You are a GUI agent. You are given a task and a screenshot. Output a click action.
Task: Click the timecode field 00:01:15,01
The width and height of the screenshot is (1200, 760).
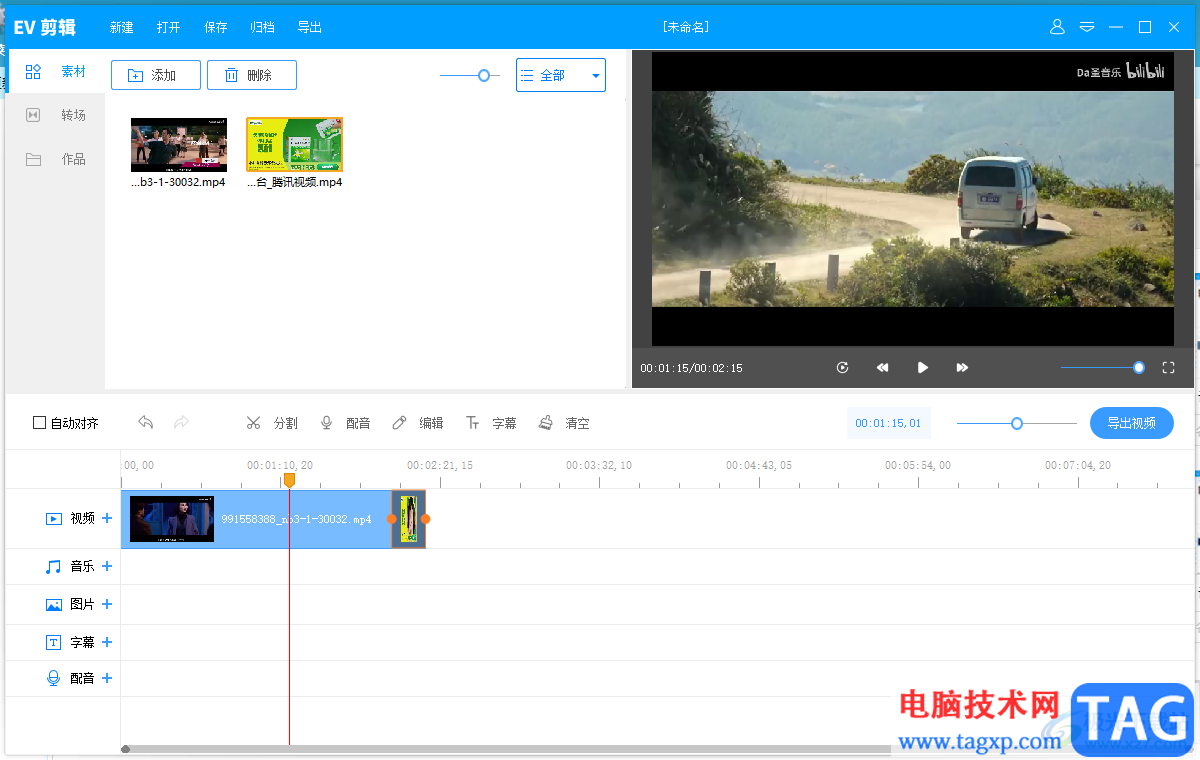point(888,423)
